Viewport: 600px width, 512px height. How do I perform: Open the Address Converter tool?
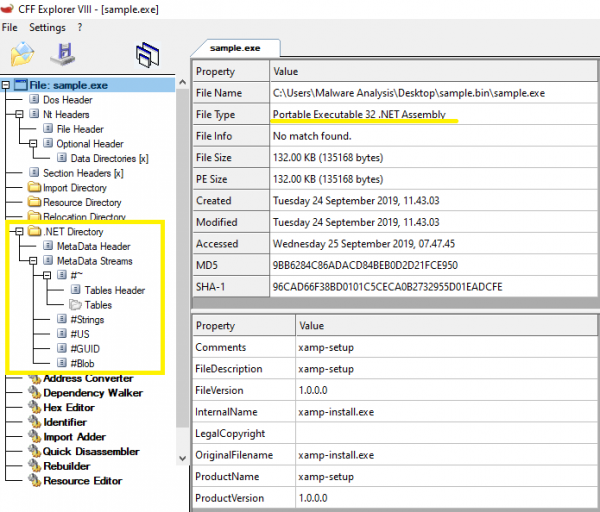pos(87,378)
